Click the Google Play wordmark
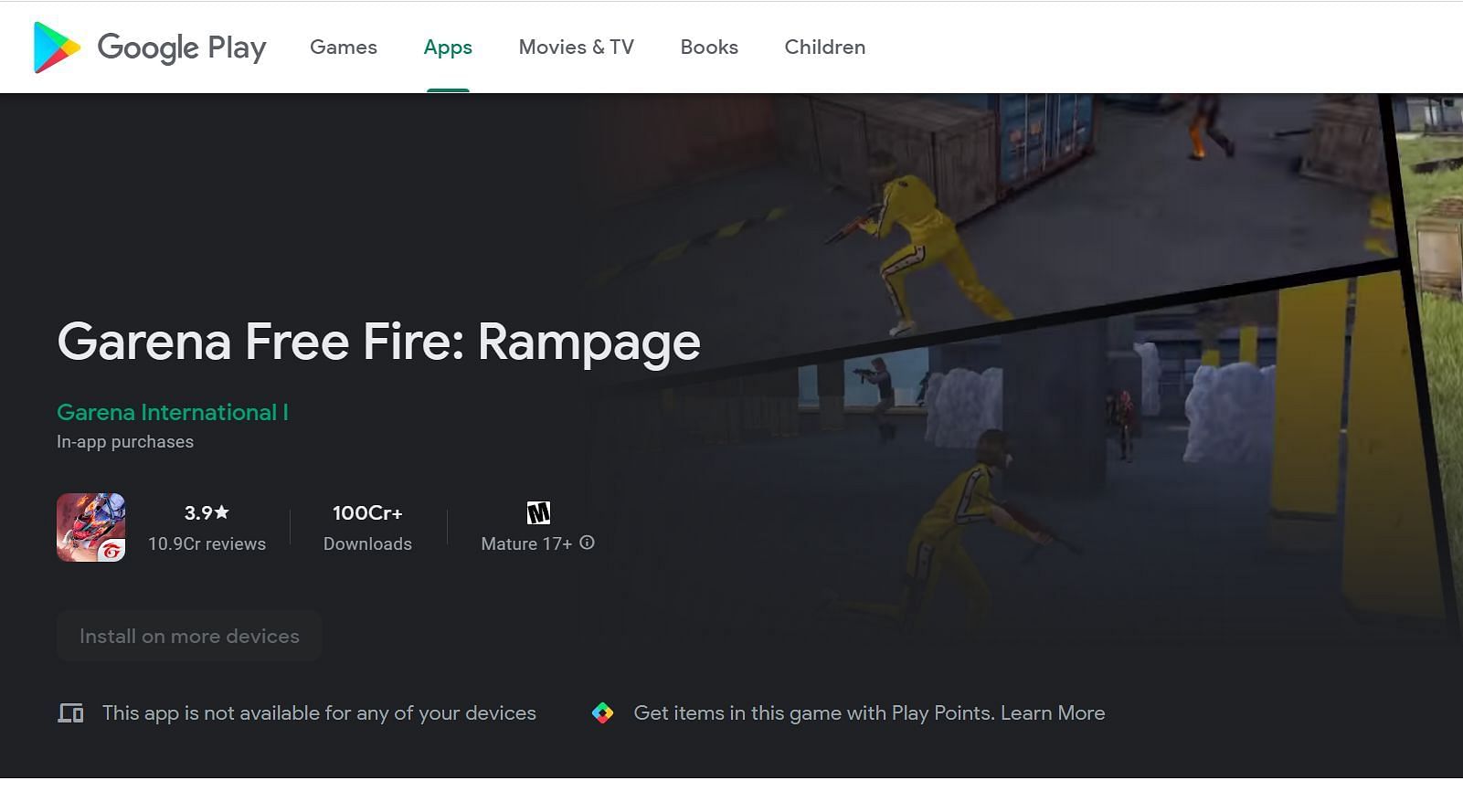Viewport: 1463px width, 812px height. 182,47
